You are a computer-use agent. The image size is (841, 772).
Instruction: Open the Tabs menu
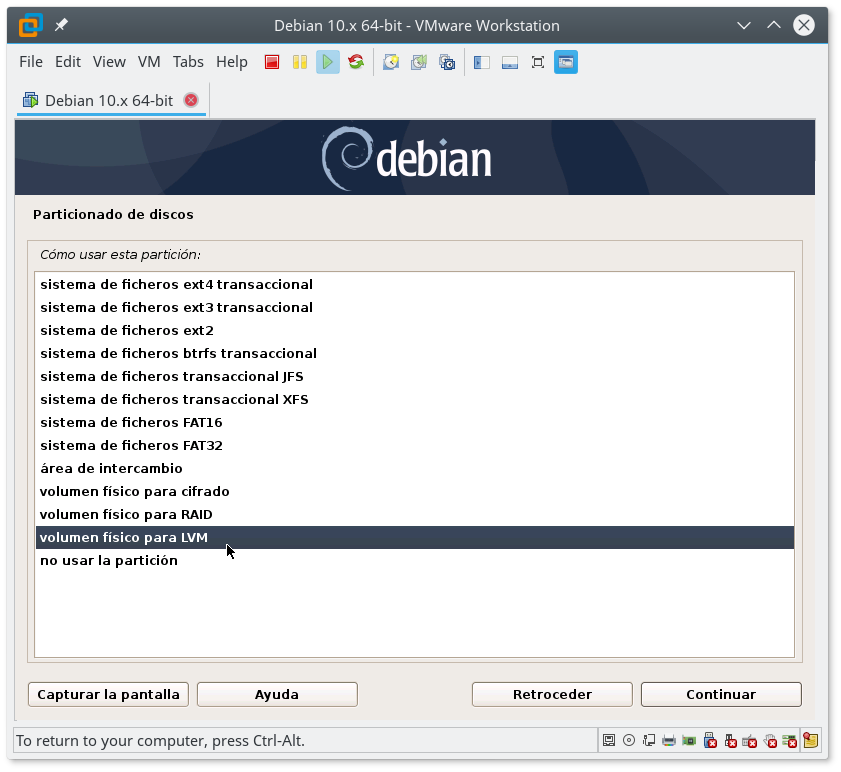tap(188, 62)
